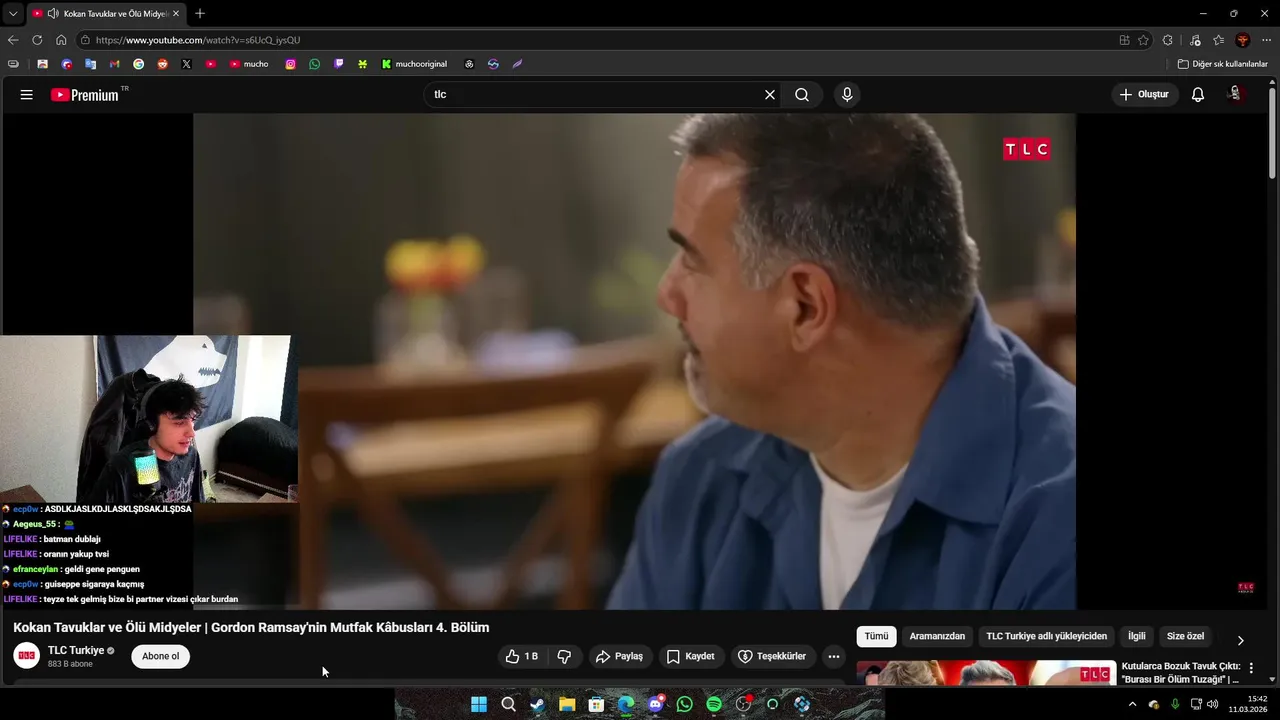This screenshot has height=720, width=1280.
Task: Open the muchooriginal Kick bookmark
Action: [x=414, y=64]
